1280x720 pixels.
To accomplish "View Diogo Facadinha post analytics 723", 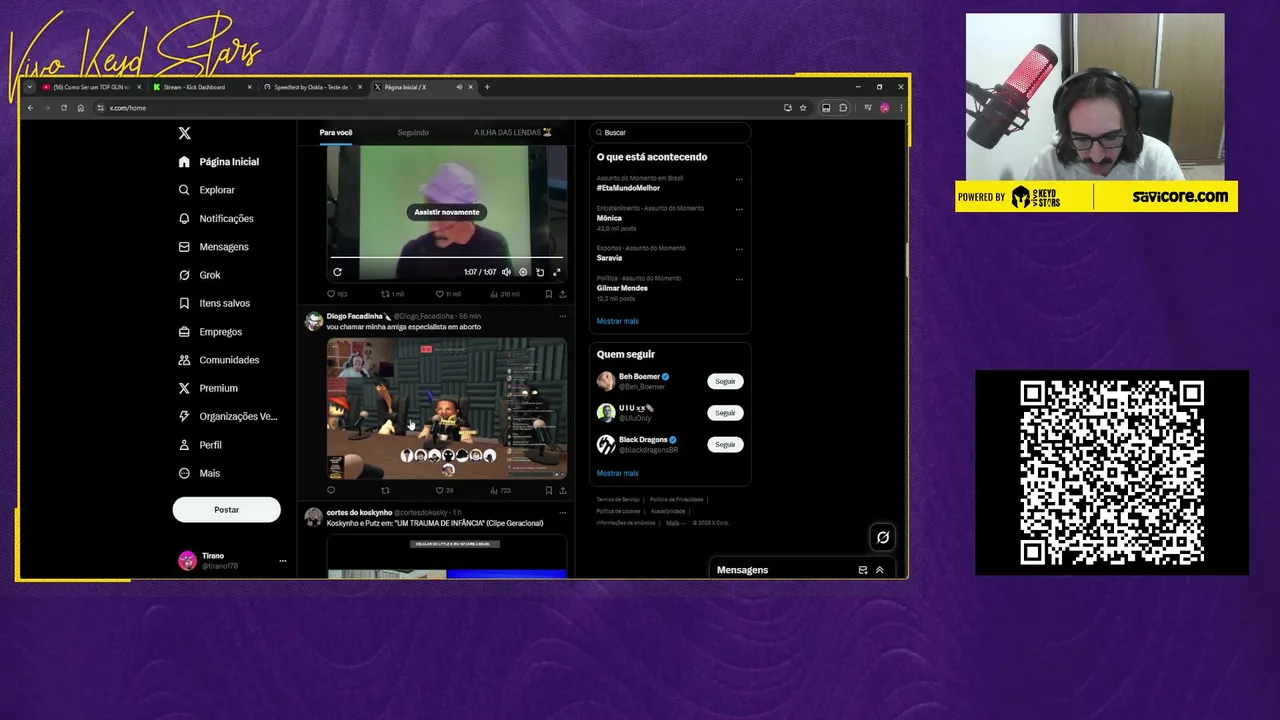I will pyautogui.click(x=501, y=491).
